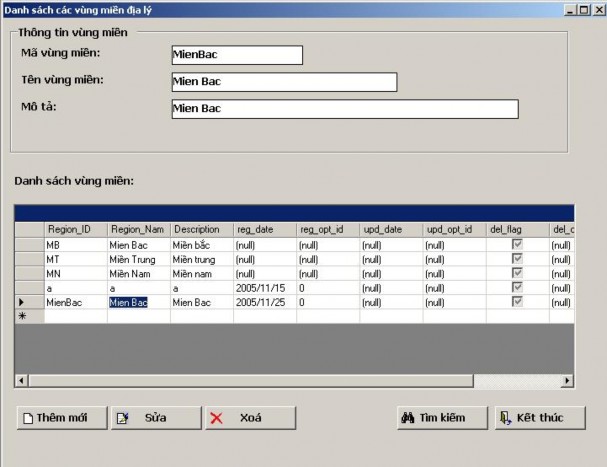The height and width of the screenshot is (467, 607).
Task: Sort by reg_date column header
Action: tap(264, 229)
